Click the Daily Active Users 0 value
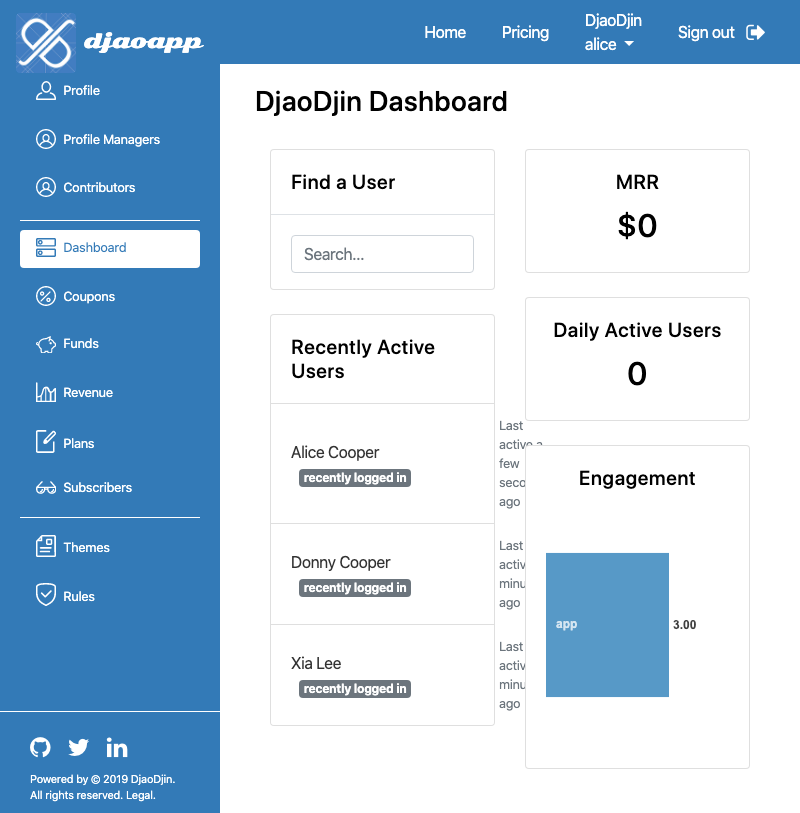The image size is (800, 813). [637, 373]
